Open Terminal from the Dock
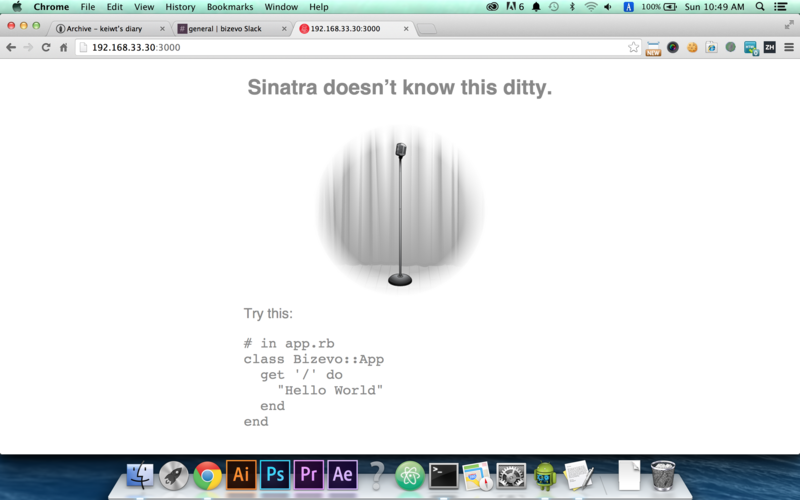The height and width of the screenshot is (500, 800). point(443,475)
